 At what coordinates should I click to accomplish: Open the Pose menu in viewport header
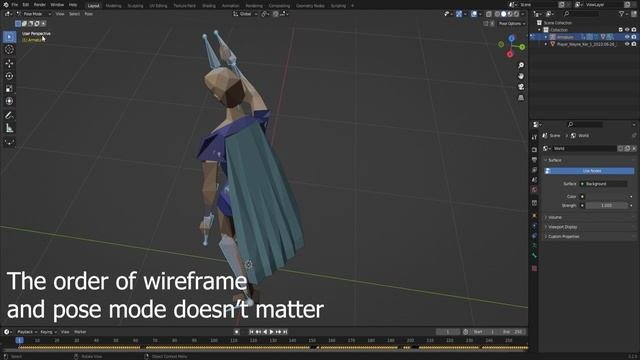[x=89, y=14]
